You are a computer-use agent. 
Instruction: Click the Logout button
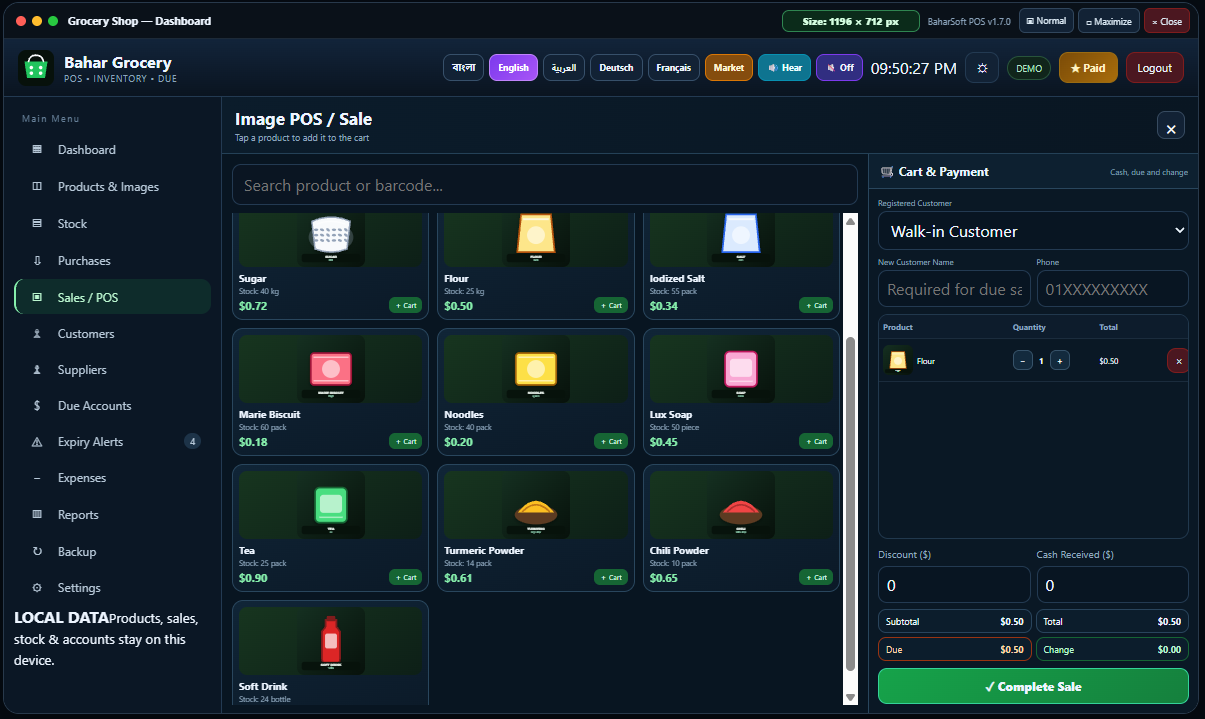coord(1154,68)
